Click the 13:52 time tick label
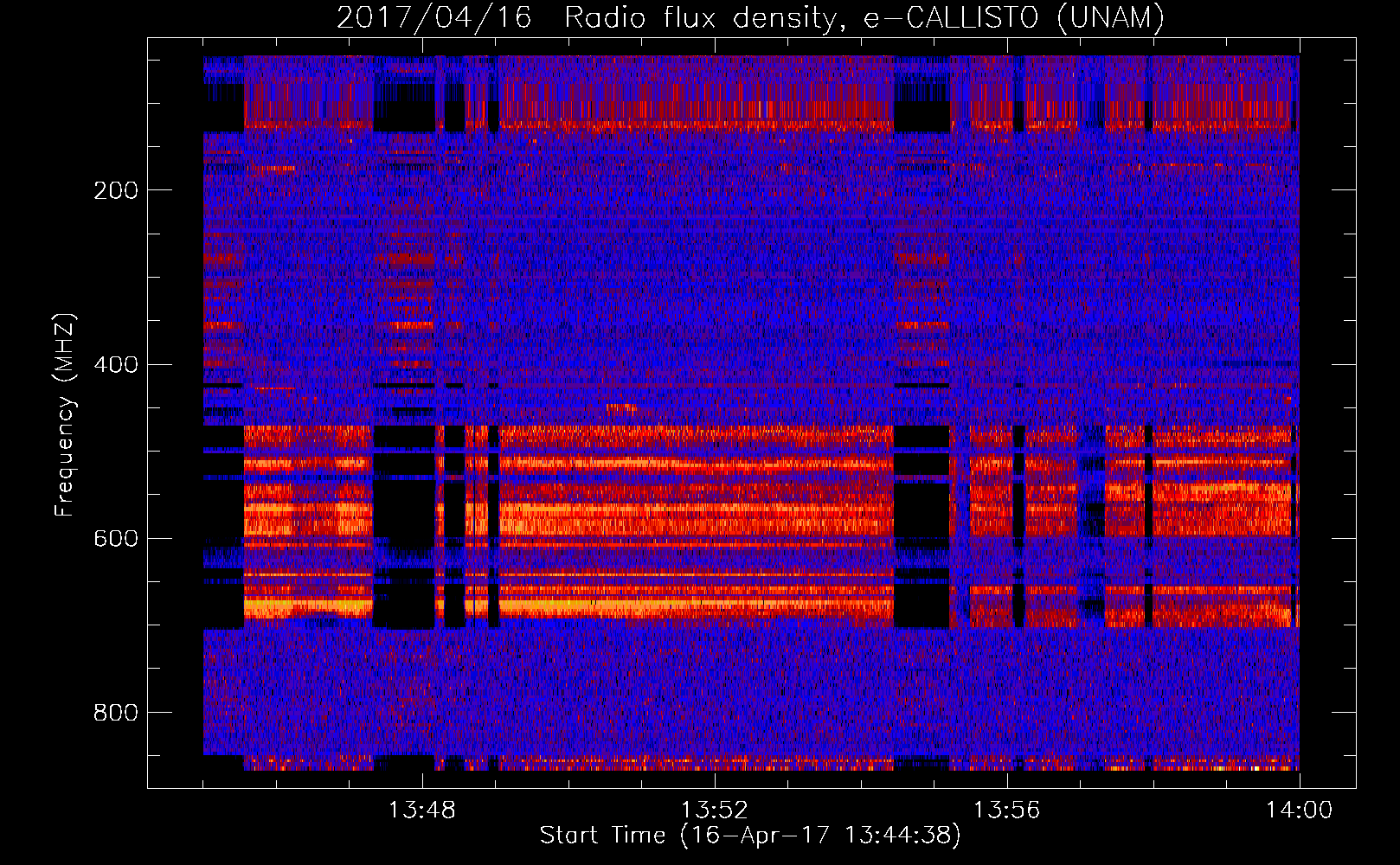 pos(714,811)
